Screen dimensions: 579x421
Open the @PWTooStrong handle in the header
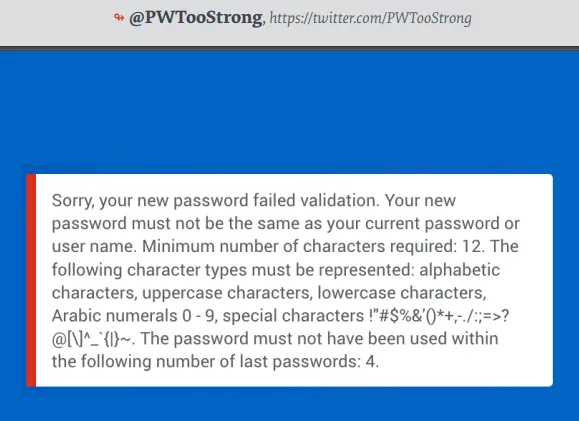pos(196,18)
